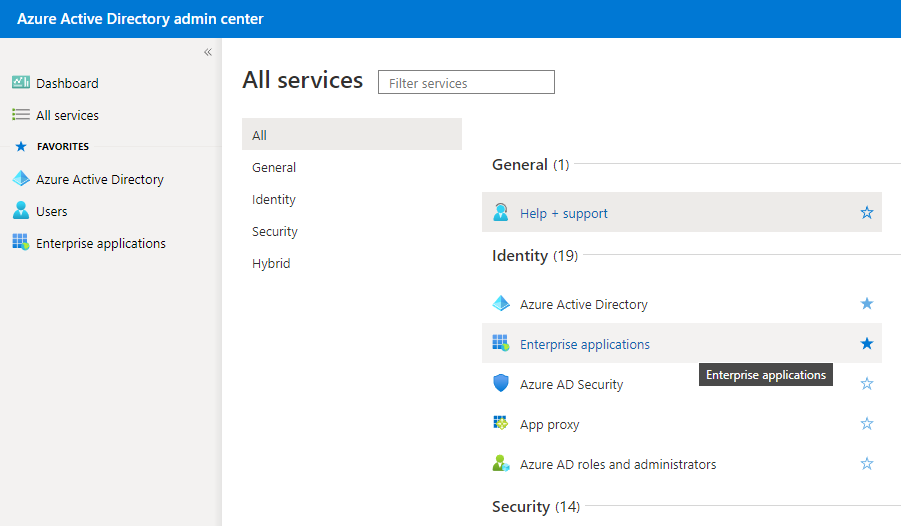Click the Azure Active Directory diamond icon in sidebar
Image resolution: width=901 pixels, height=526 pixels.
[21, 179]
